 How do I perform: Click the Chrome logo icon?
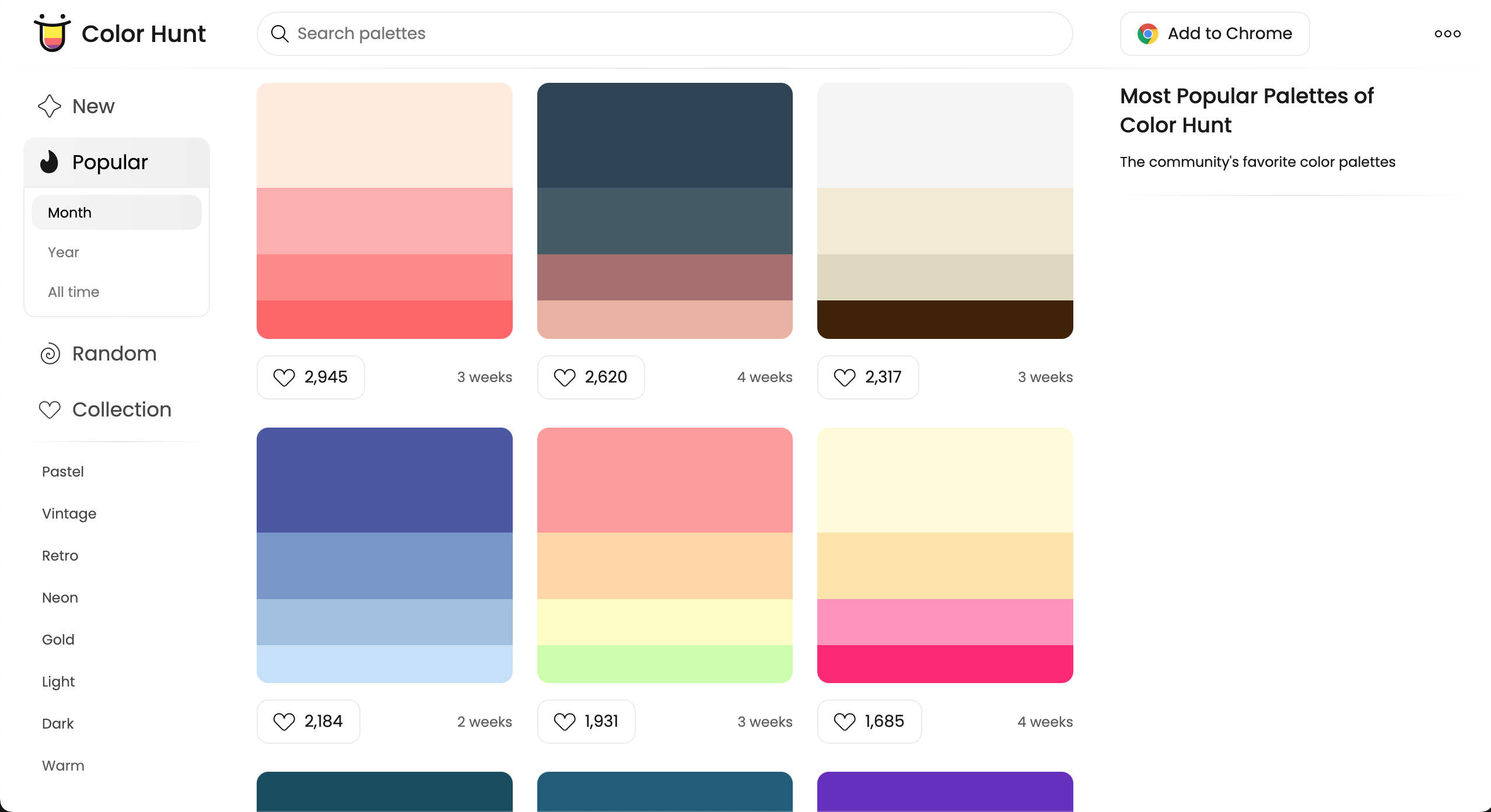[x=1147, y=34]
